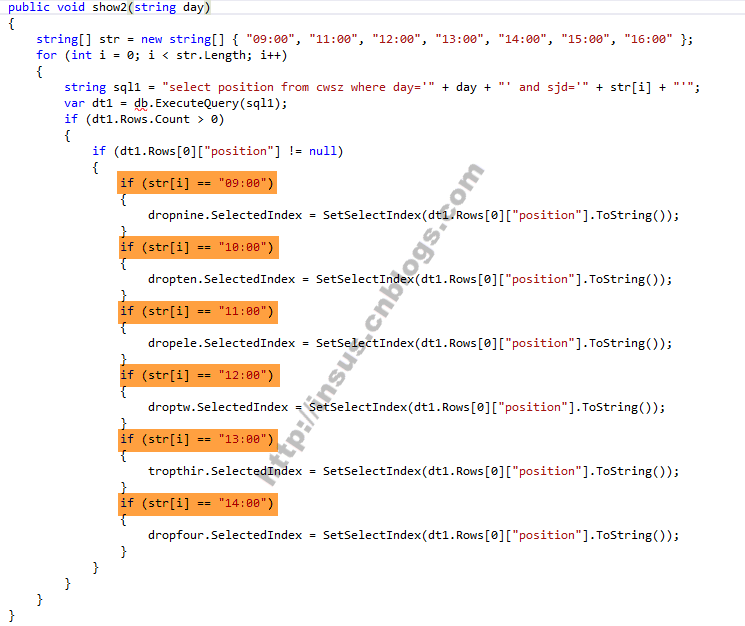This screenshot has width=745, height=626.
Task: Click the dropten.SelectedIndex assignment line
Action: 410,279
